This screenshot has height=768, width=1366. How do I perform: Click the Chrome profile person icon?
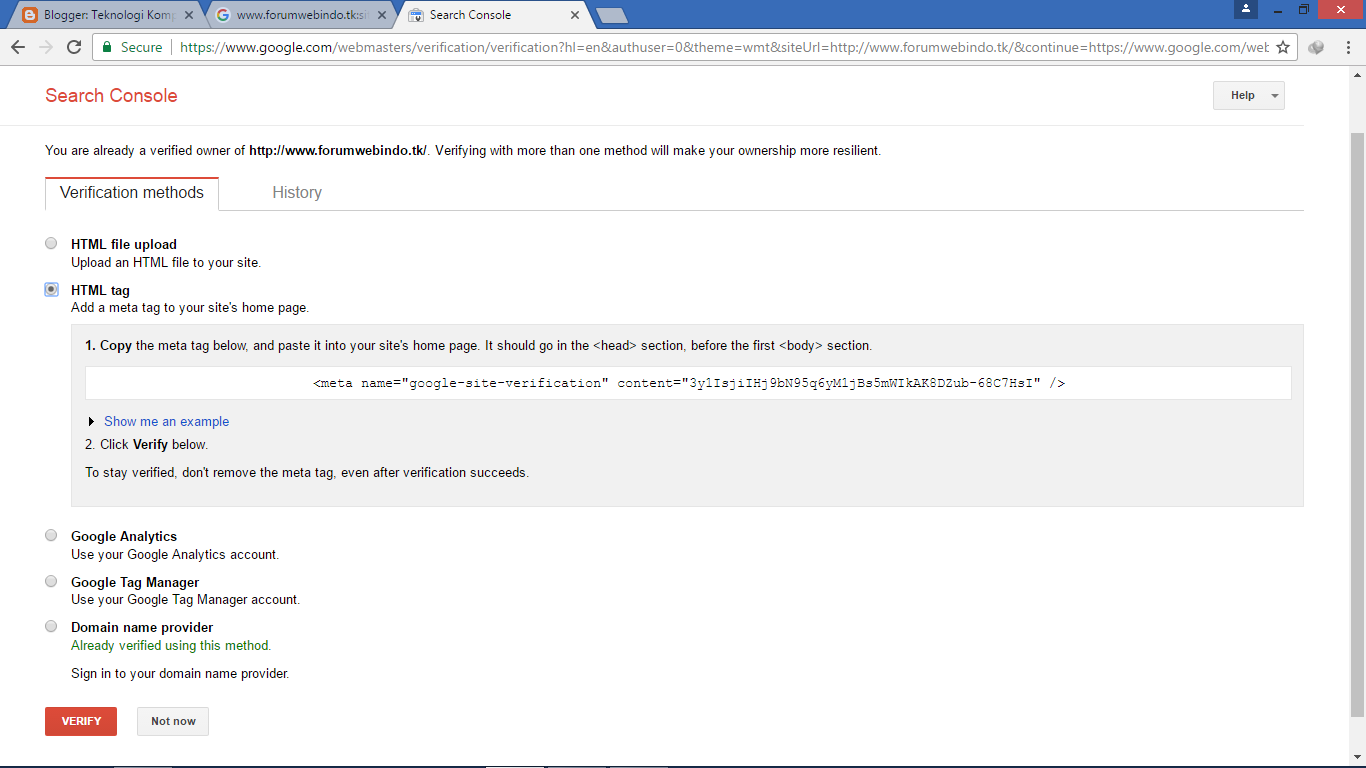(x=1245, y=9)
